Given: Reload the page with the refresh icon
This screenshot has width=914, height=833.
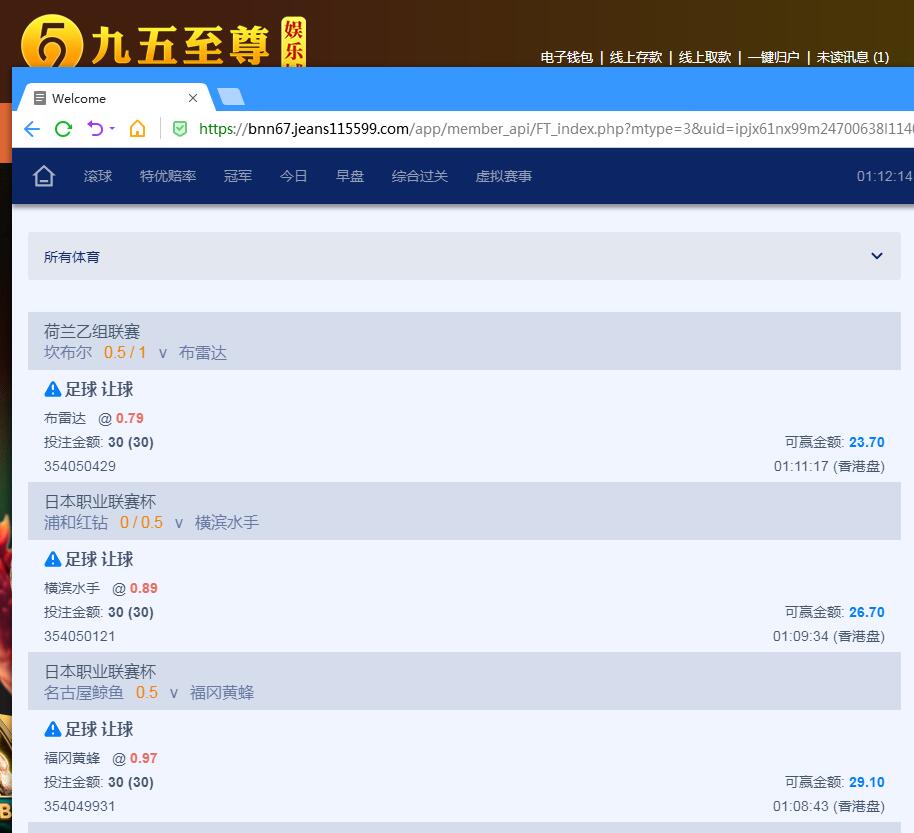Looking at the screenshot, I should tap(63, 129).
